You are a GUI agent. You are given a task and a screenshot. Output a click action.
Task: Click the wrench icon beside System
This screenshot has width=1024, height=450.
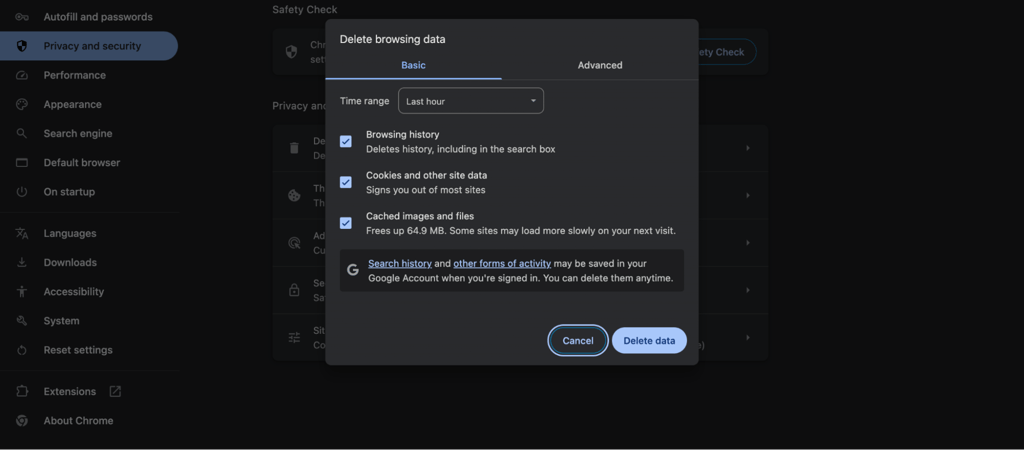[x=22, y=321]
